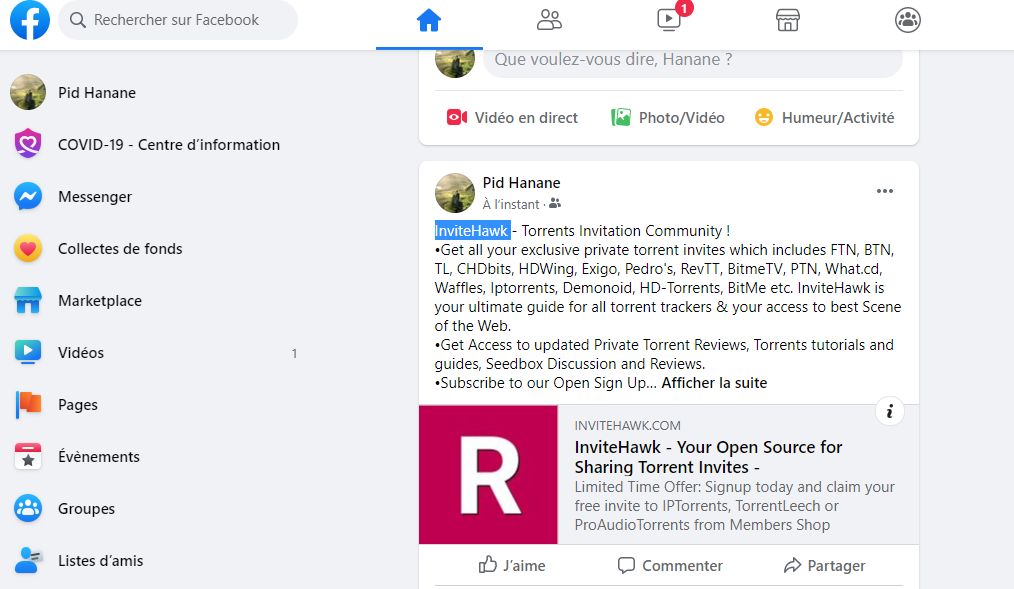
Task: Click the COVID-19 heart shield icon
Action: 28,144
